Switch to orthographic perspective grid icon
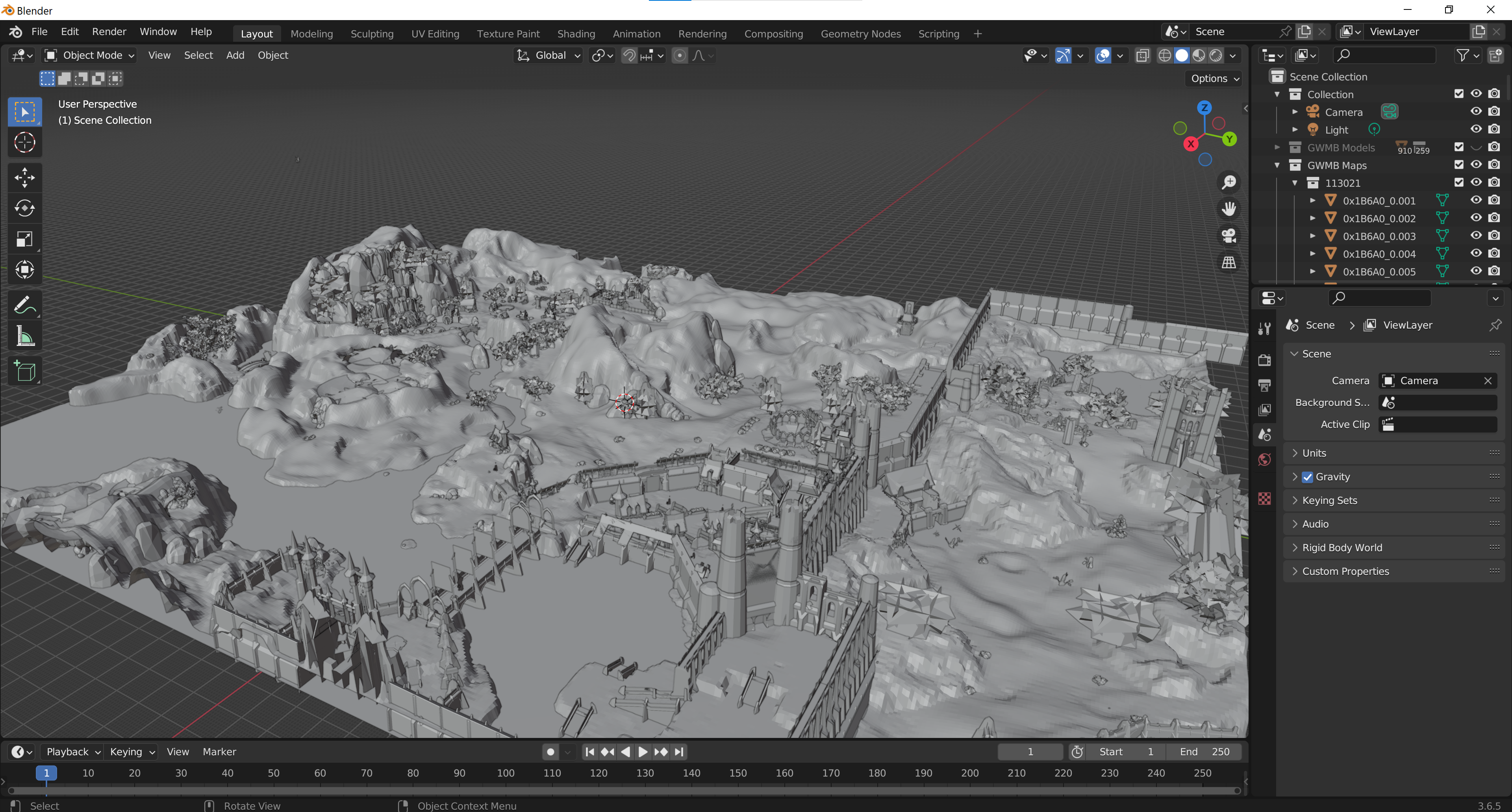 point(1228,262)
